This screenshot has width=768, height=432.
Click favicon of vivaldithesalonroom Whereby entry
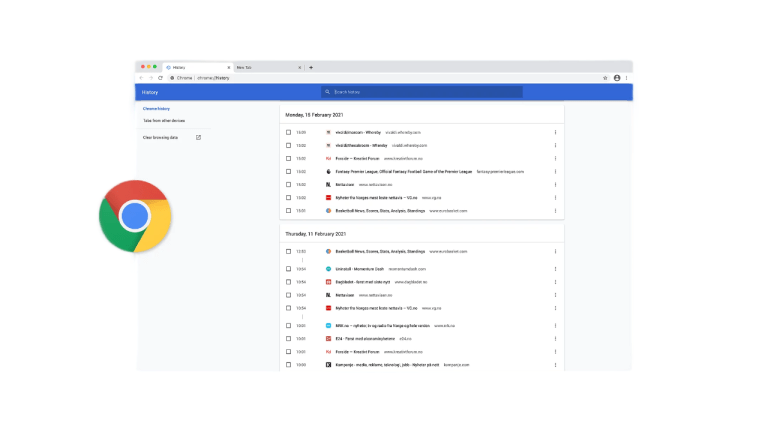click(328, 145)
